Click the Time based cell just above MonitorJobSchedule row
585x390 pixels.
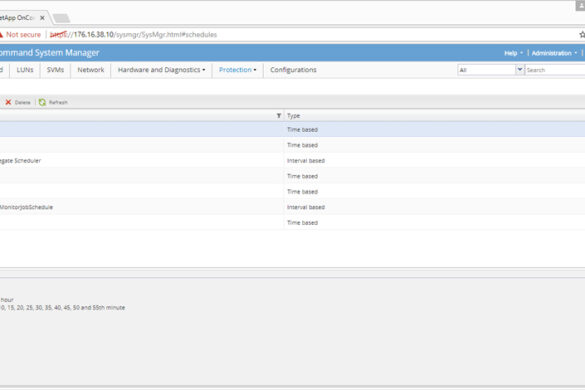pyautogui.click(x=302, y=192)
